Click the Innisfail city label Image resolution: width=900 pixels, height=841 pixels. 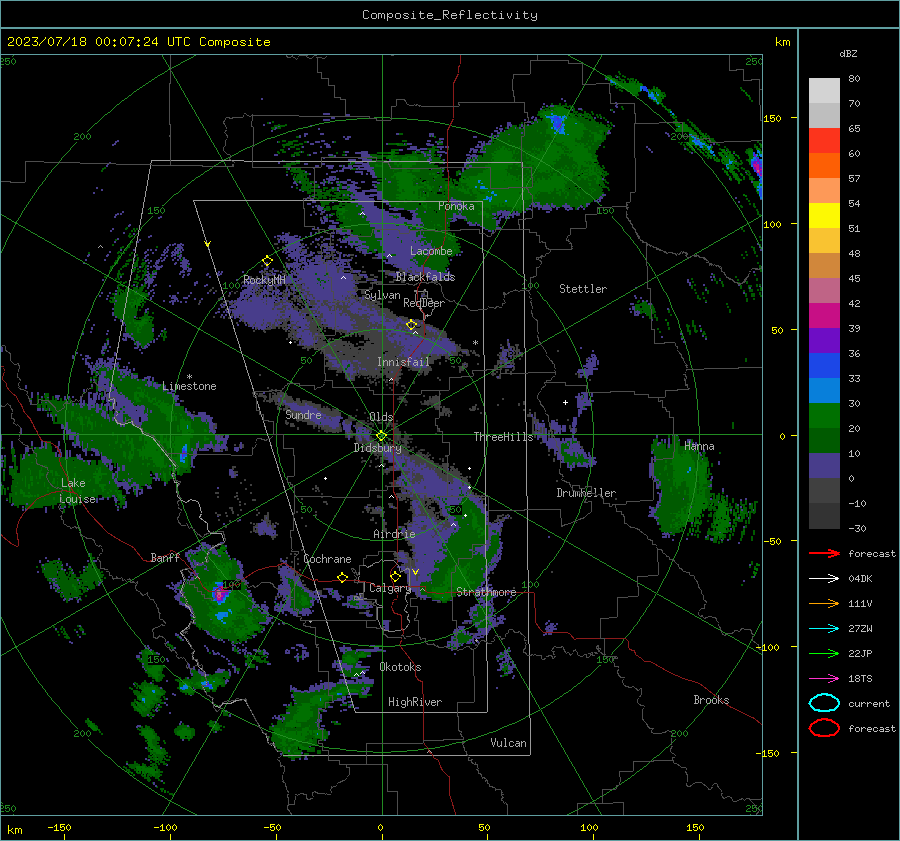(x=403, y=362)
